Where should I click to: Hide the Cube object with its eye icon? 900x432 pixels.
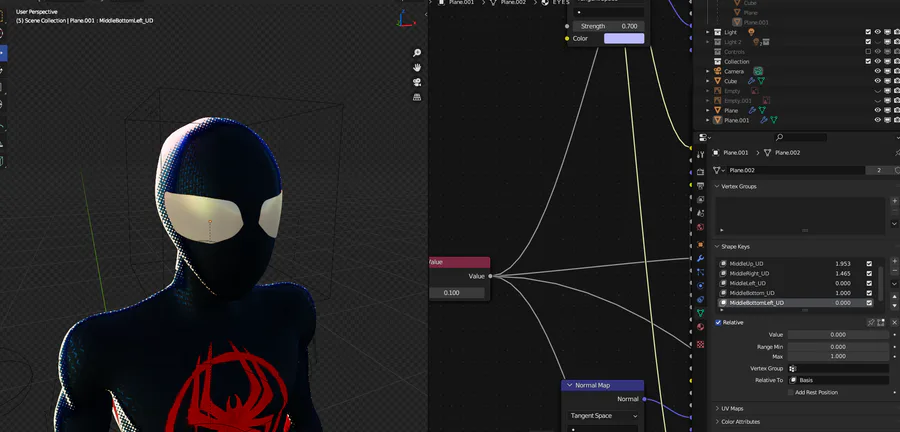[x=878, y=81]
